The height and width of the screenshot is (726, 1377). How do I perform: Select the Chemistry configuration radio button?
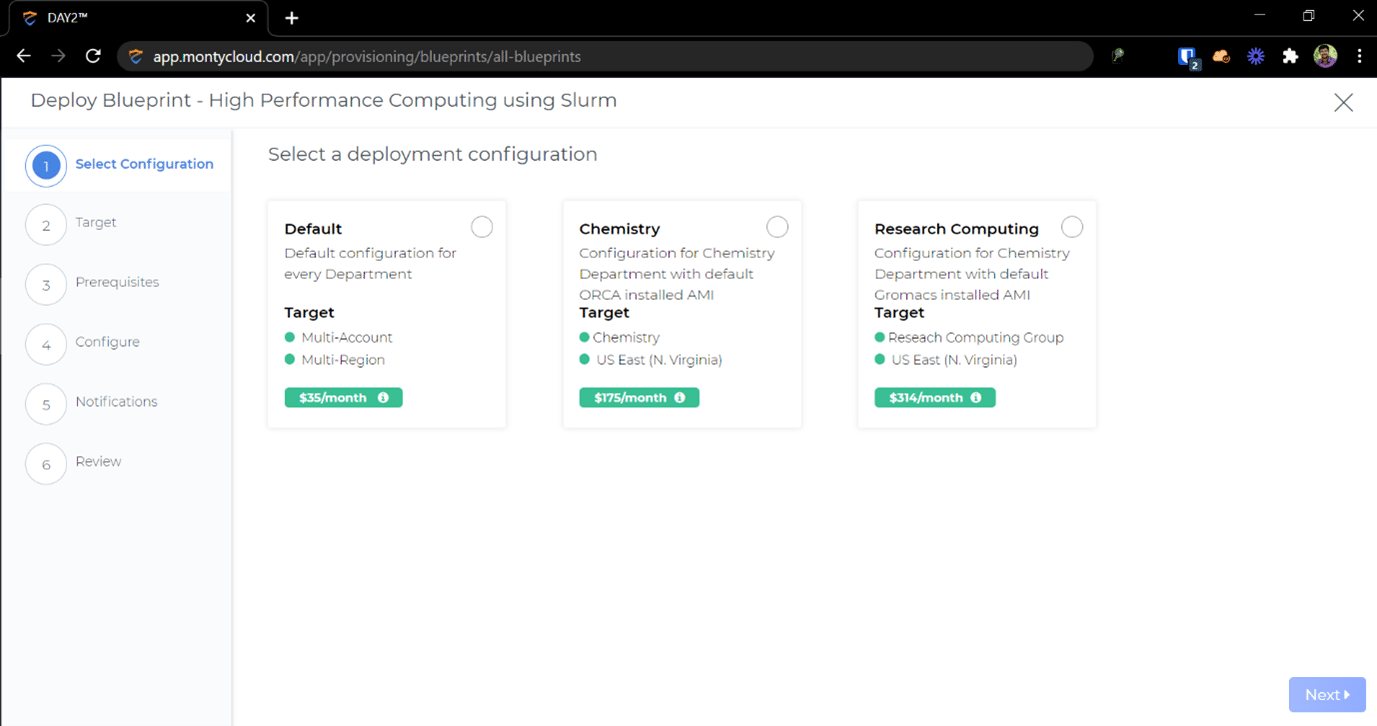(x=776, y=227)
